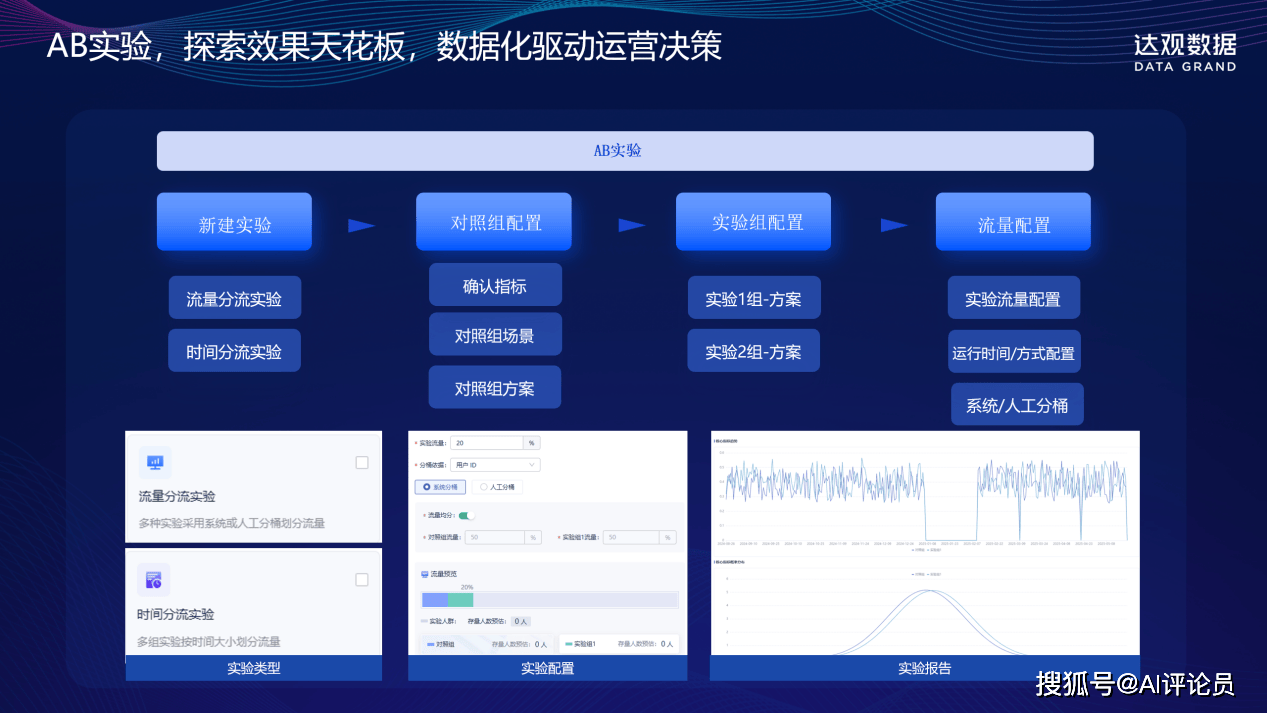Screen dimensions: 1267x713
Task: Check the 流量分流实验 card checkbox
Action: pos(362,462)
